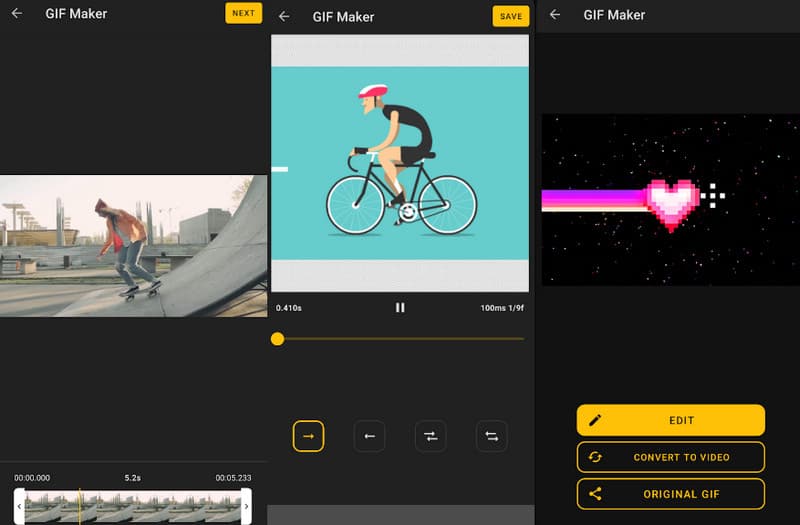Go back from the skateboard video trim screen
This screenshot has height=525, width=800.
click(x=17, y=13)
